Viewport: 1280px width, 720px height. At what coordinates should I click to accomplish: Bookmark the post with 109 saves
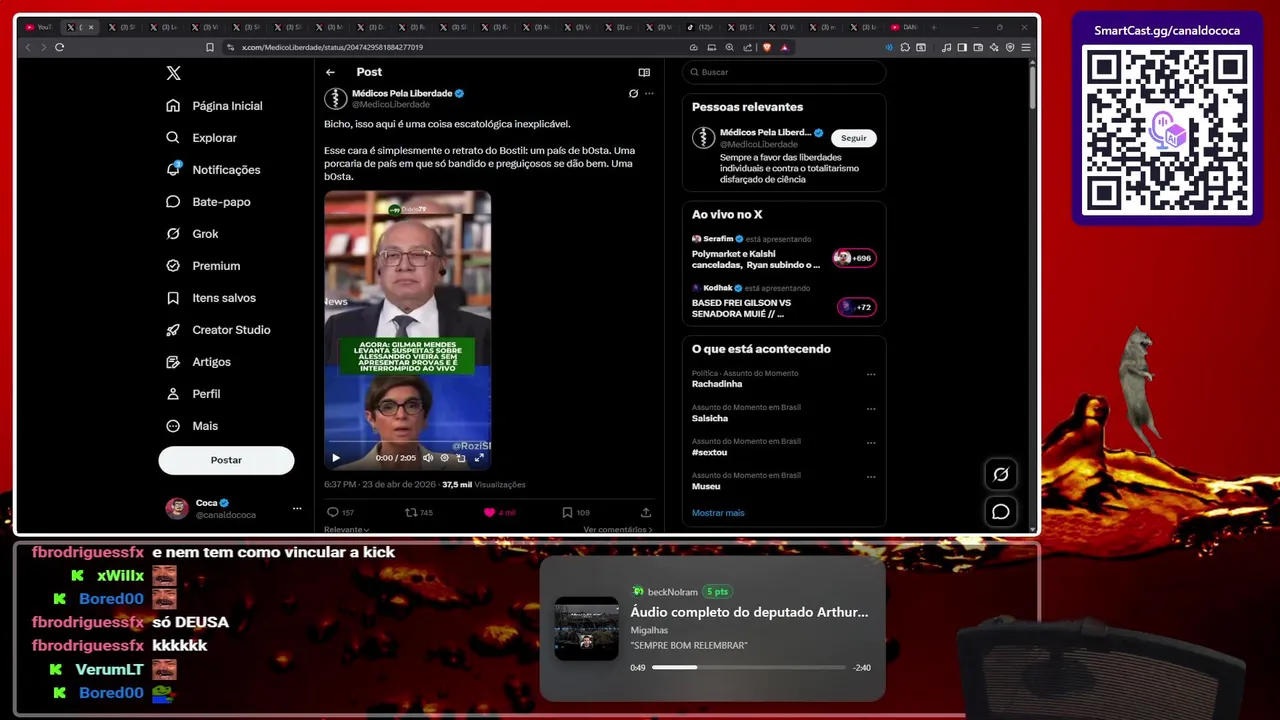pos(576,512)
